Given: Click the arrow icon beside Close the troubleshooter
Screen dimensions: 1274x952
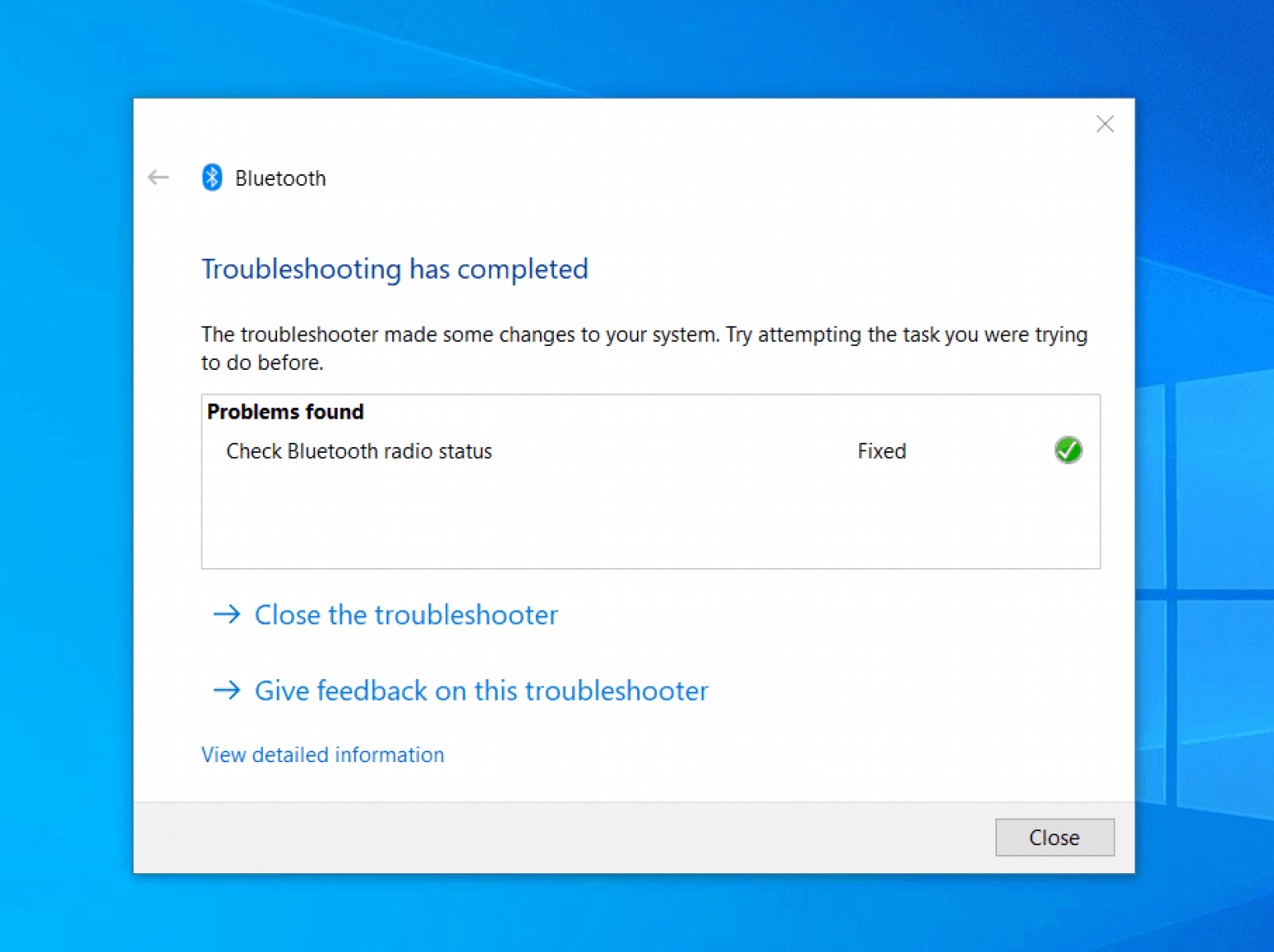Looking at the screenshot, I should (x=226, y=614).
